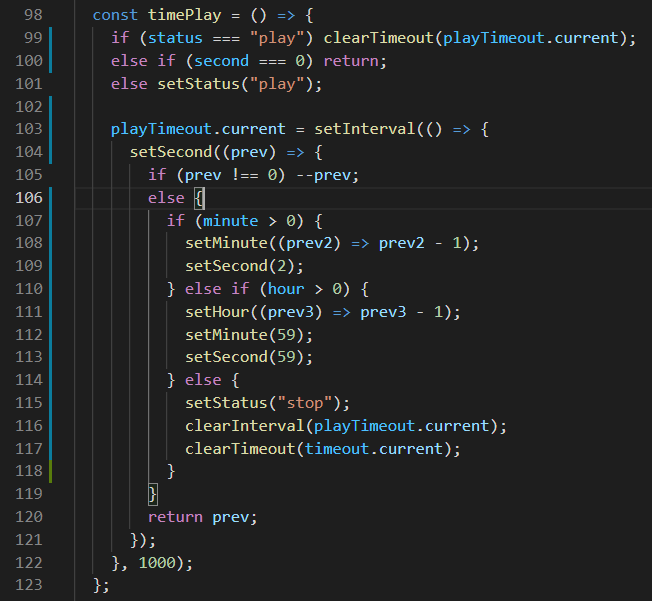Viewport: 652px width, 601px height.
Task: Click setInterval on line 103
Action: (x=365, y=129)
